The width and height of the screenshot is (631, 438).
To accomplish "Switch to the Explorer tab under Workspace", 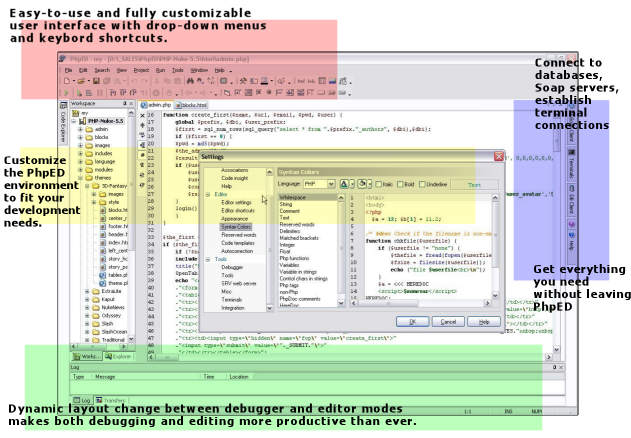I will [118, 356].
